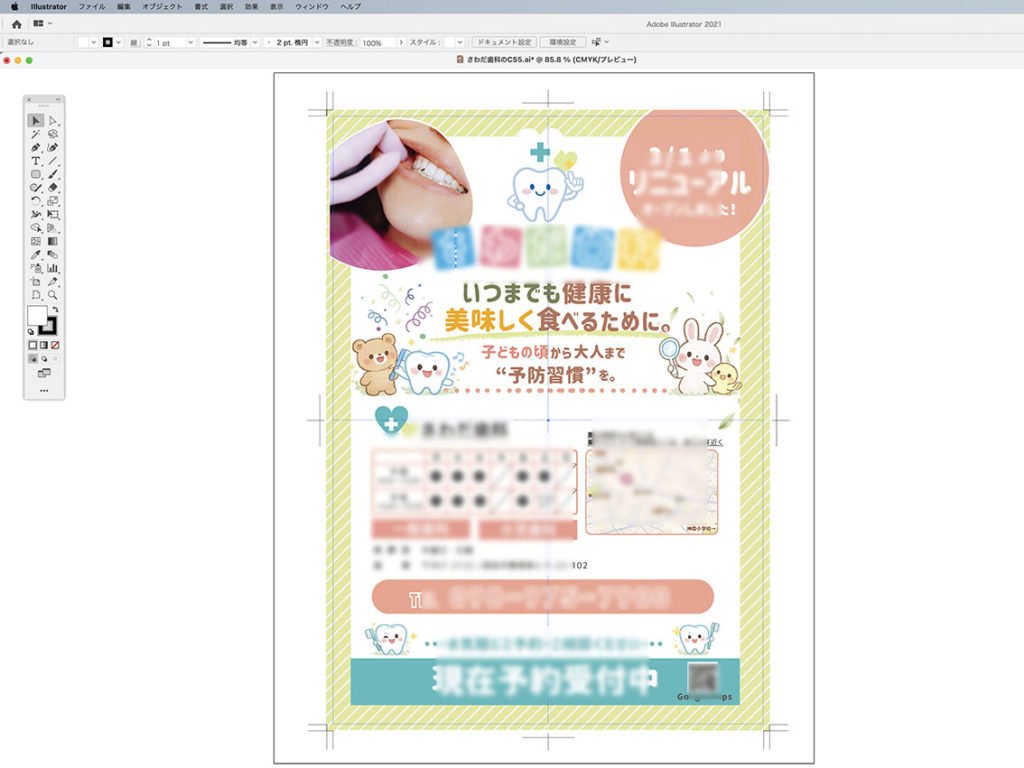This screenshot has width=1024, height=768.
Task: Expand the opacity 100% options arrow
Action: (401, 43)
